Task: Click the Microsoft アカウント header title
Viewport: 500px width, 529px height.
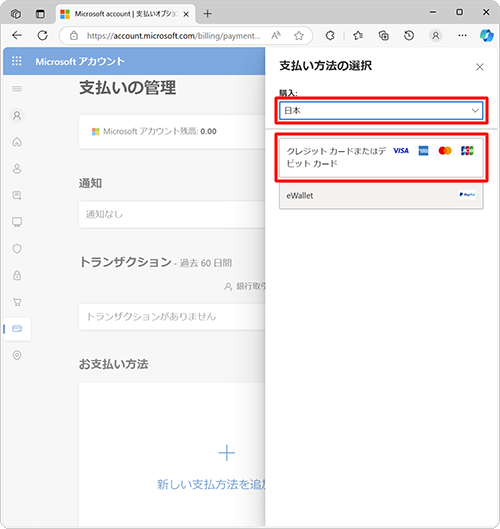Action: (x=80, y=61)
